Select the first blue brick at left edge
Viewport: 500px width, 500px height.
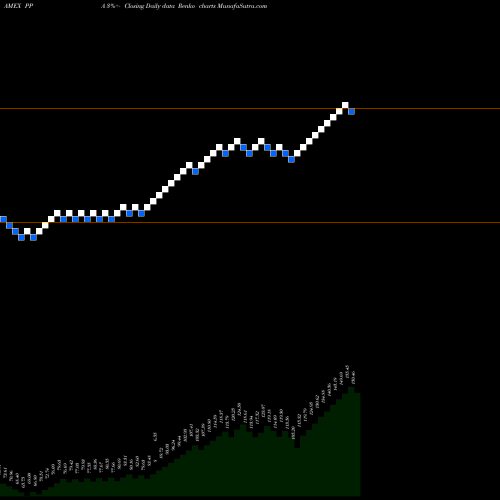3,219
